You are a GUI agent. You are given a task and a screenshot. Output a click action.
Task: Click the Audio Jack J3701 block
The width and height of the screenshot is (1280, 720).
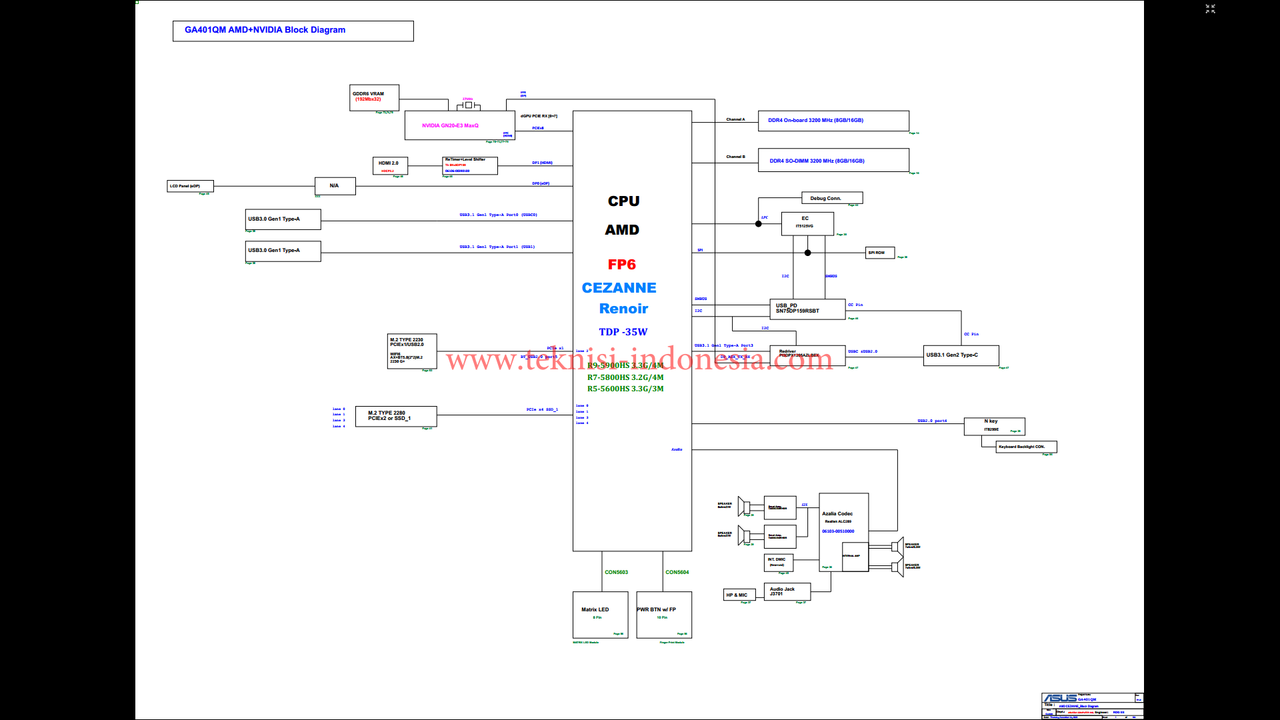(x=787, y=591)
